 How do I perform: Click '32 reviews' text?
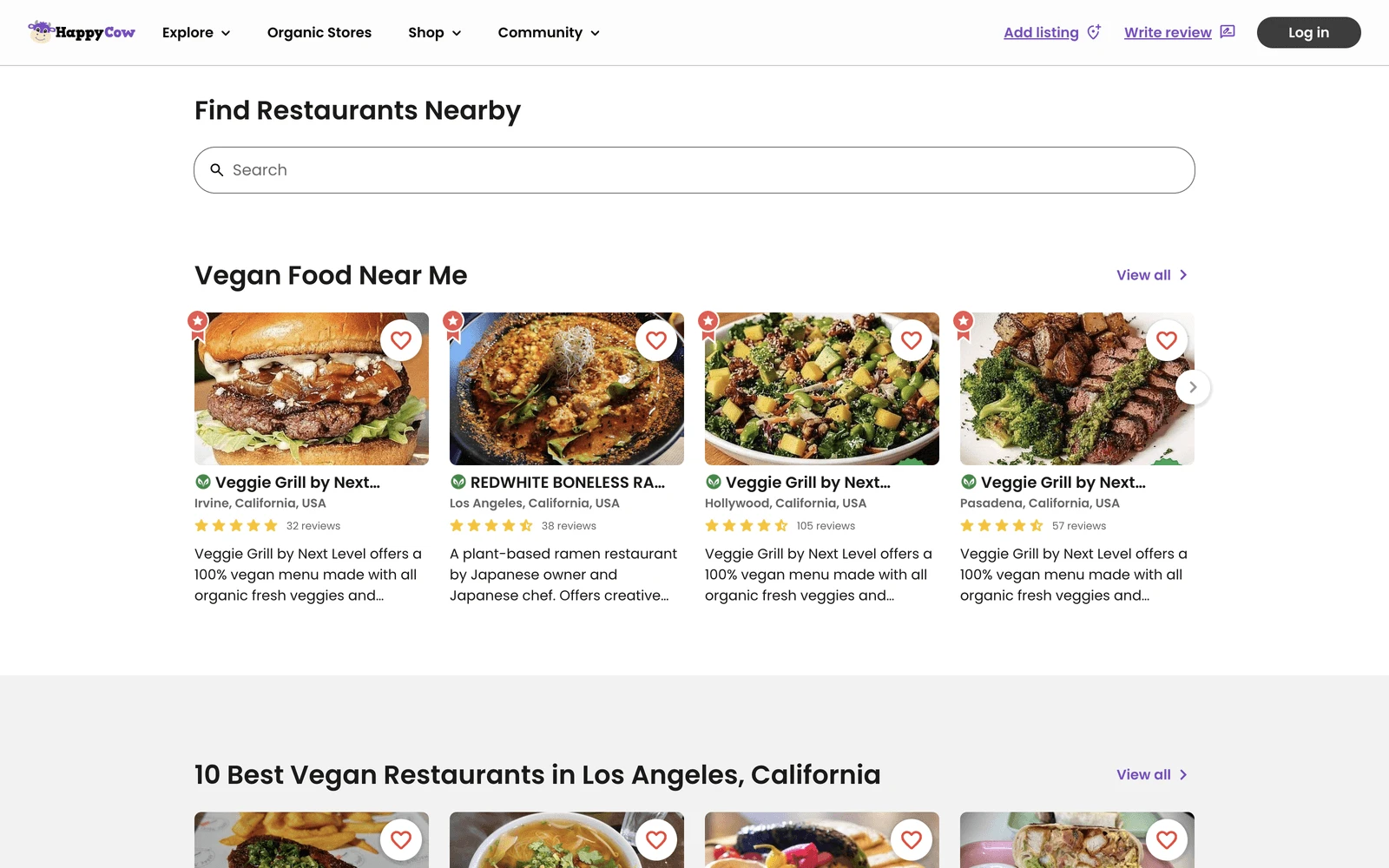(x=313, y=526)
